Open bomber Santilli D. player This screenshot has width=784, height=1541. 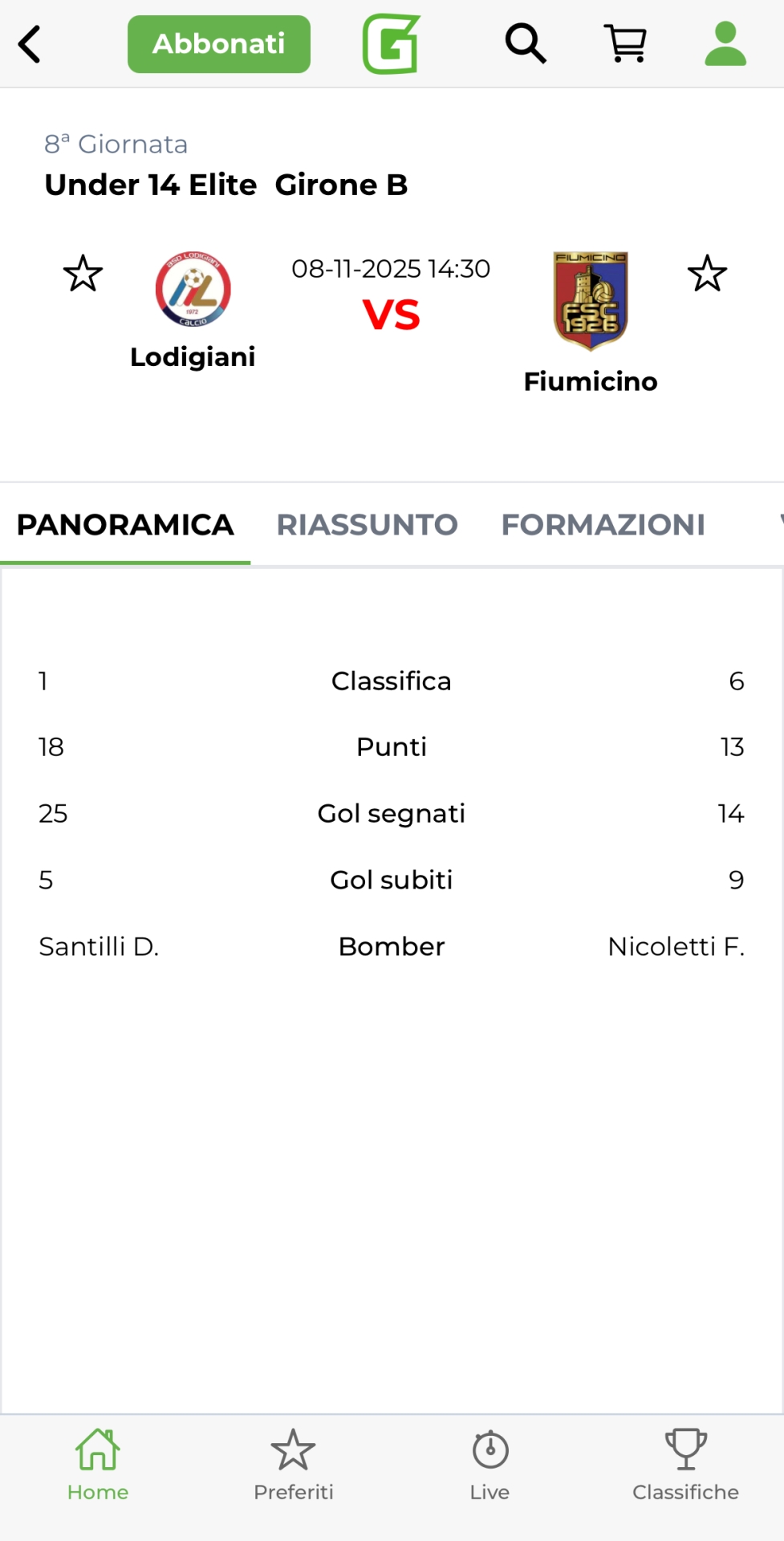99,947
